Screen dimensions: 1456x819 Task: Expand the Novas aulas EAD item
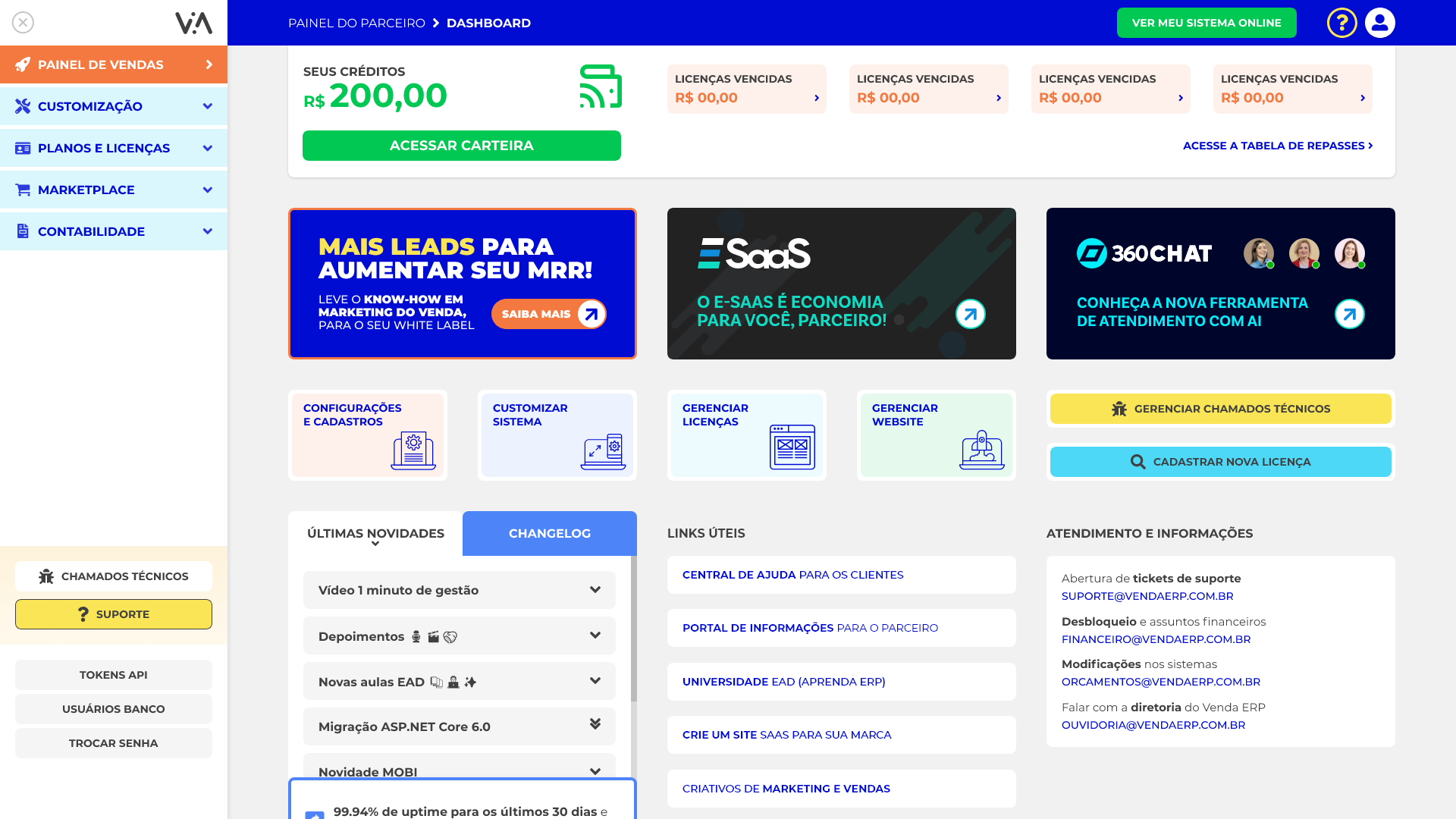coord(460,681)
